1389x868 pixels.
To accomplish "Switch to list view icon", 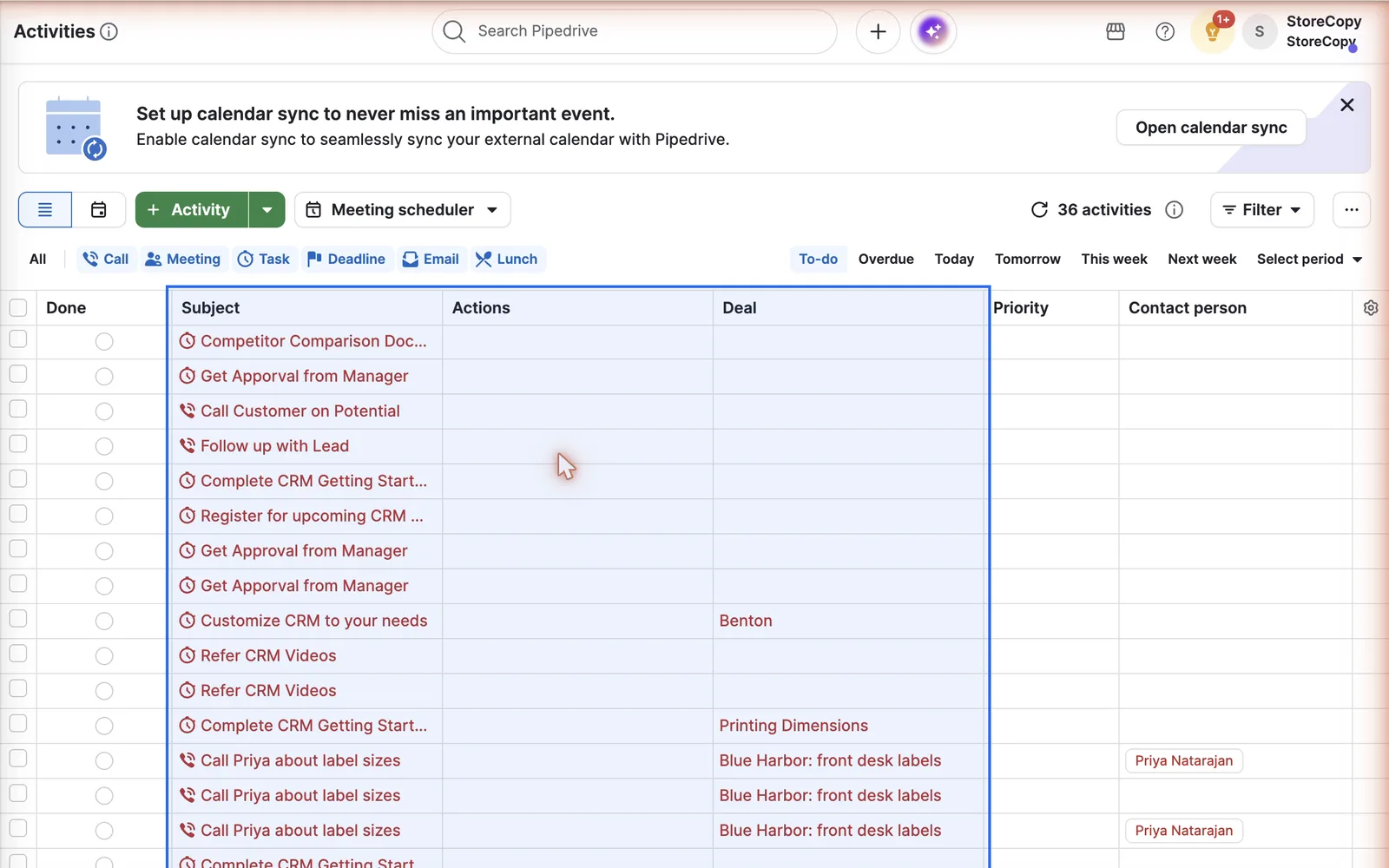I will [45, 209].
